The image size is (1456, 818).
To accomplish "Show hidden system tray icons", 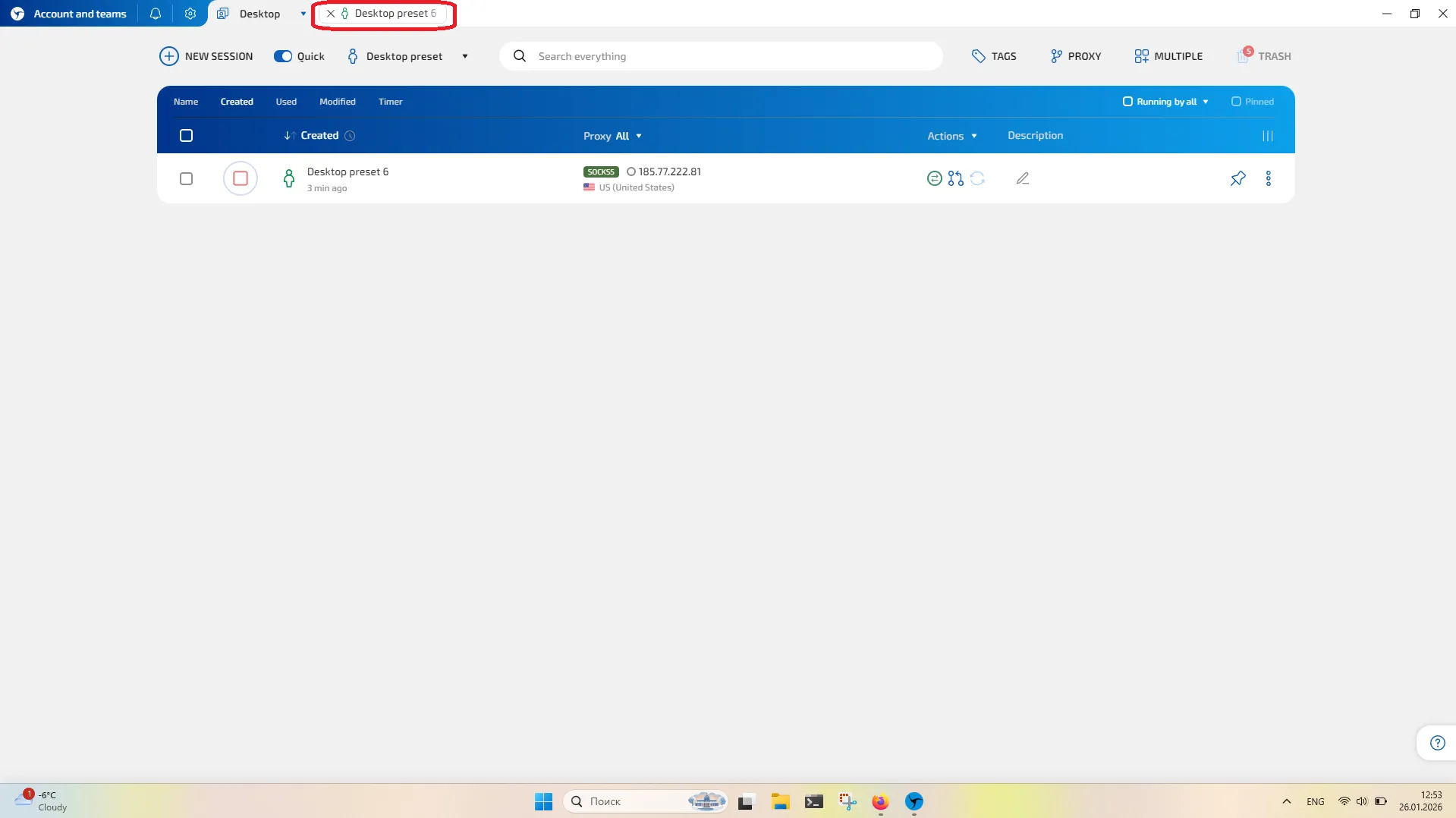I will pyautogui.click(x=1287, y=801).
